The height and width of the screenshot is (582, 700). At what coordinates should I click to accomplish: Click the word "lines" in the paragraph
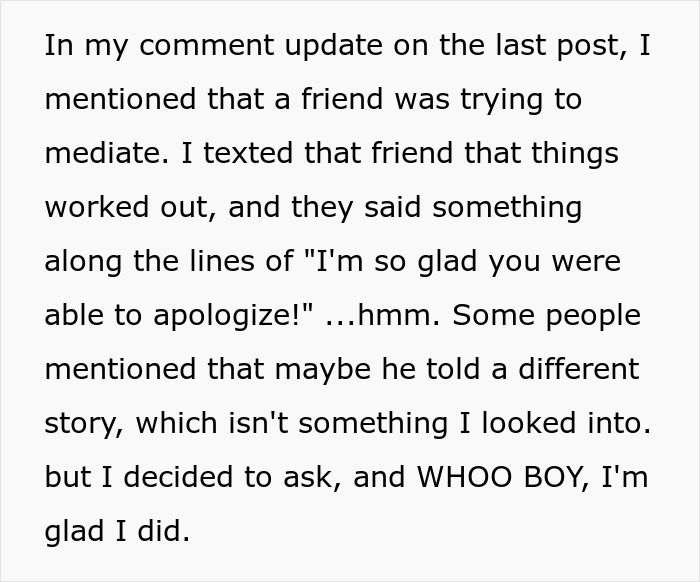(220, 260)
